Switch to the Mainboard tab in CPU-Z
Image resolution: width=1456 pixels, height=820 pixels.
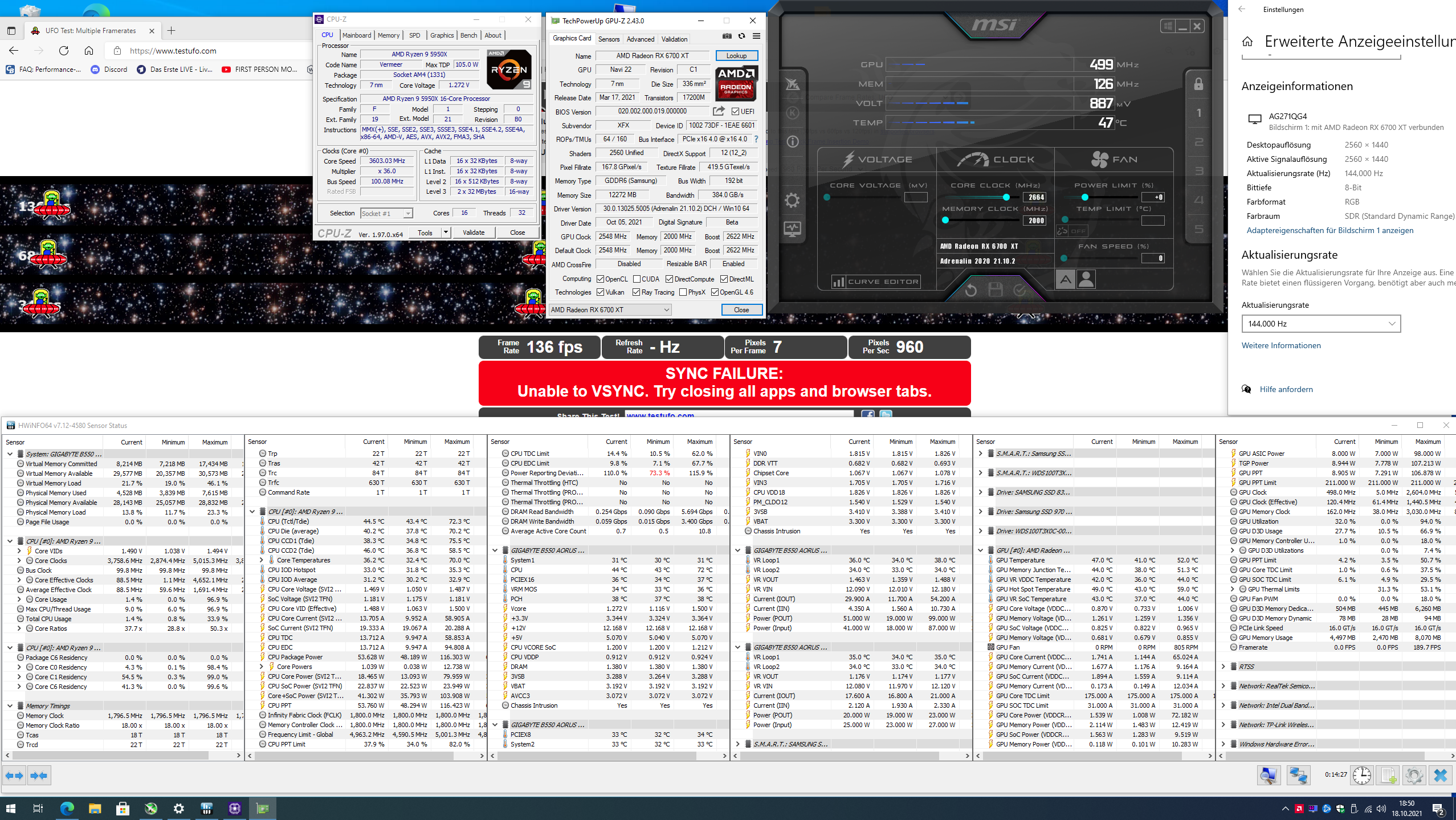(x=356, y=35)
